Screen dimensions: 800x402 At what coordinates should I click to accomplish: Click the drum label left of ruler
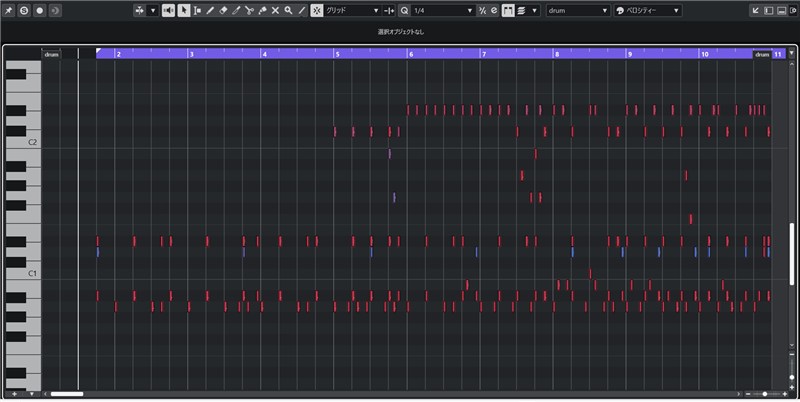click(52, 54)
